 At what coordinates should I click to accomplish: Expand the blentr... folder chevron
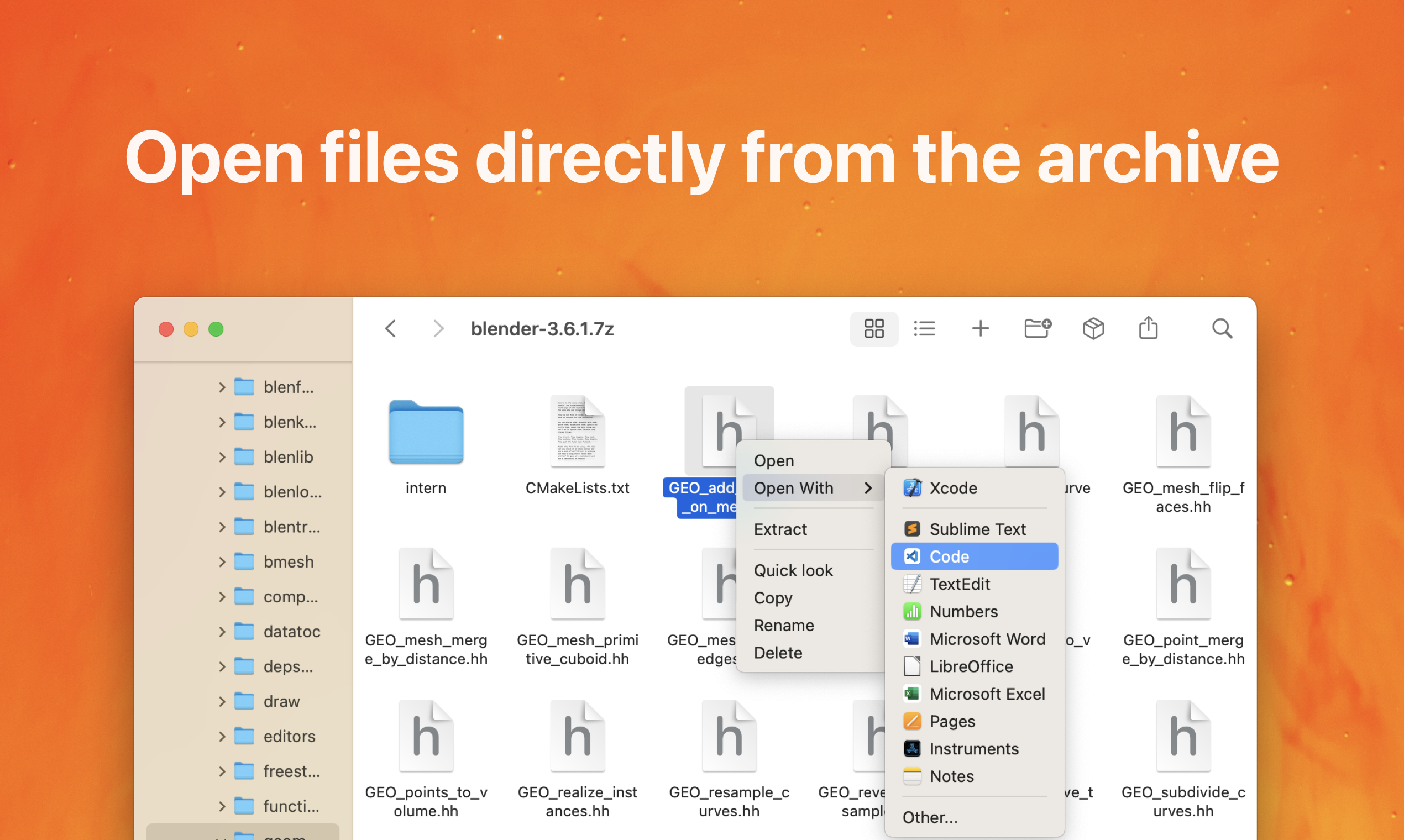point(222,527)
